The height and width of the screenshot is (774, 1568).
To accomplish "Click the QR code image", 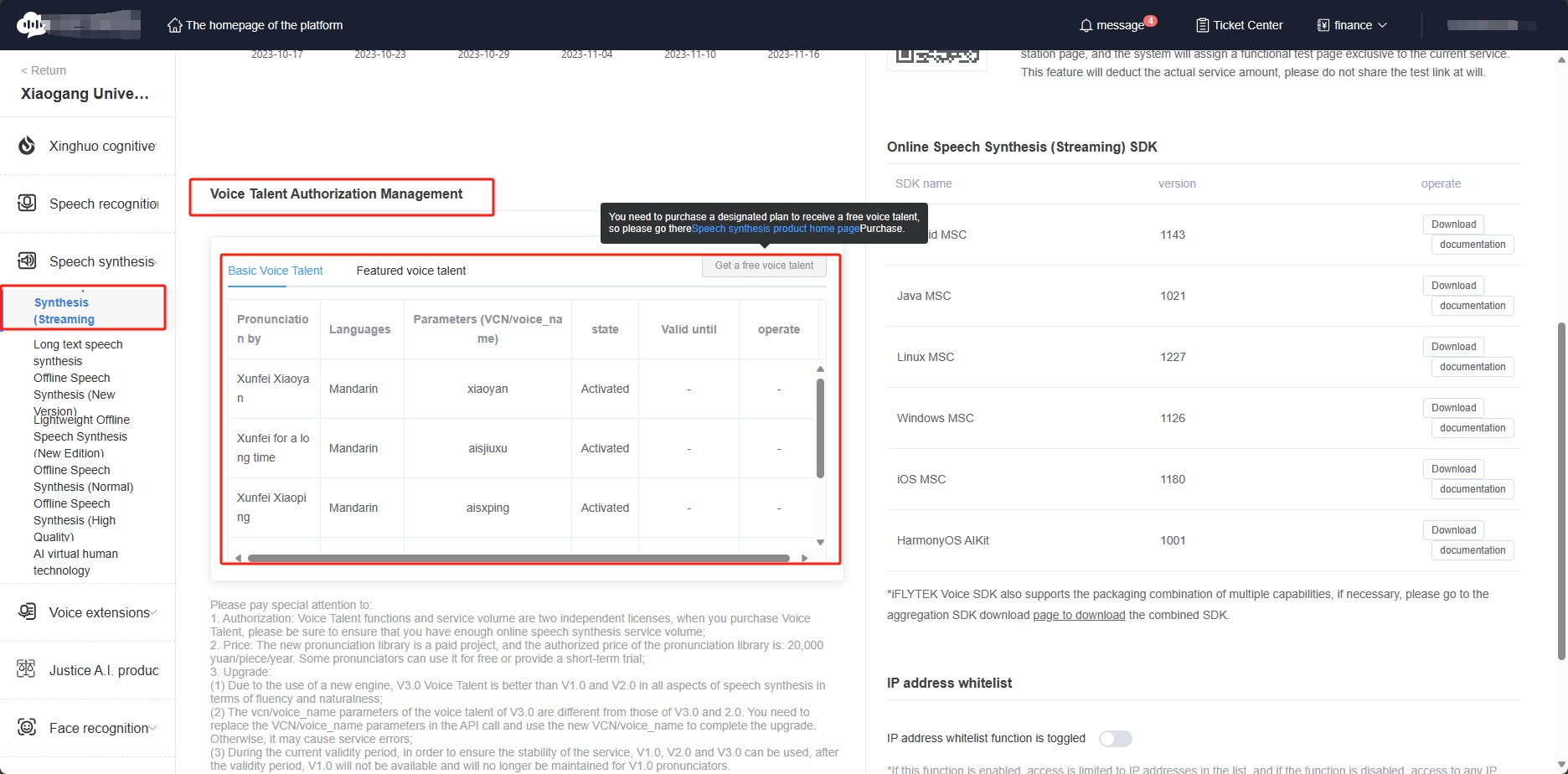I will coord(937,57).
